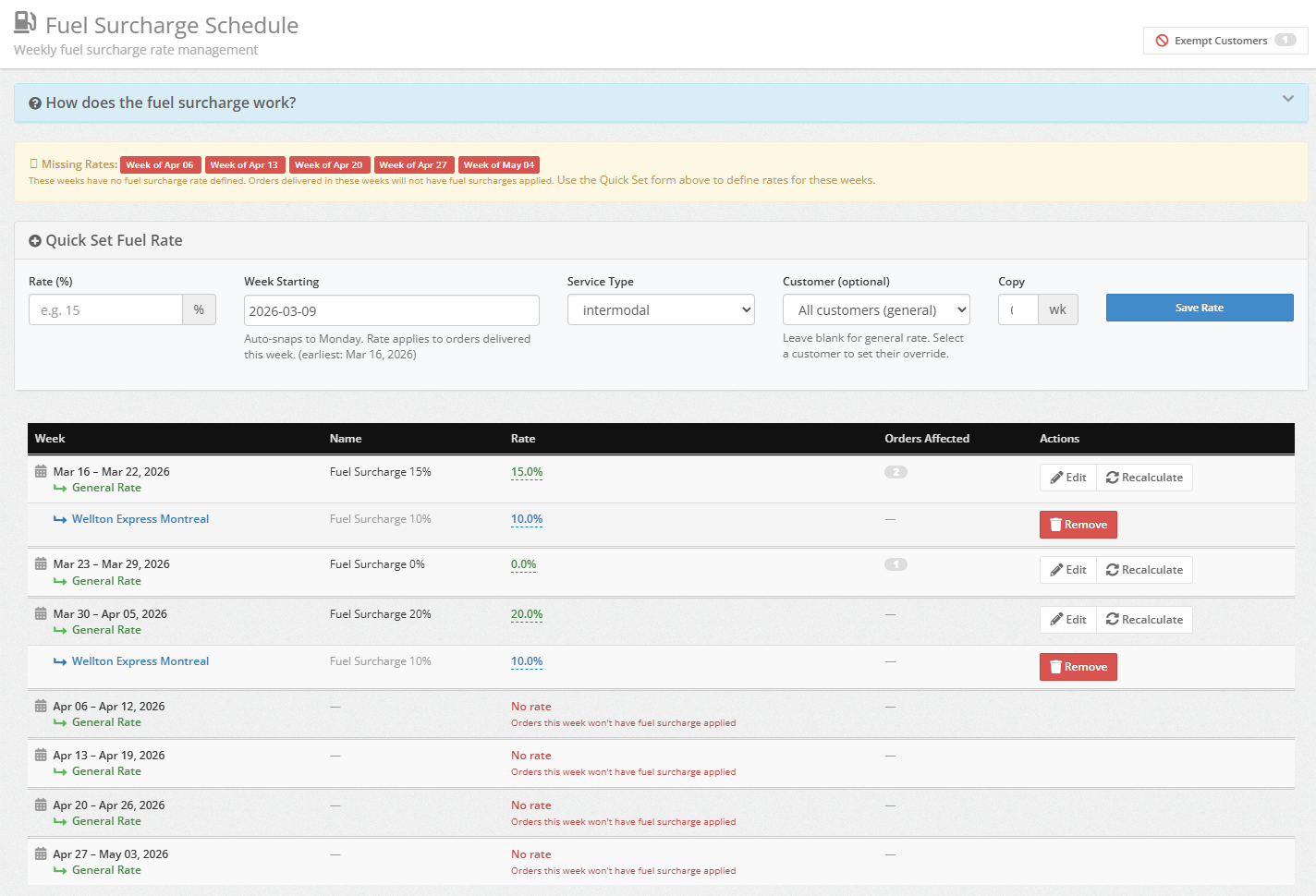Click the recalculate arrows icon for Mar 30 week
Screen dimensions: 1316x896
1112,619
